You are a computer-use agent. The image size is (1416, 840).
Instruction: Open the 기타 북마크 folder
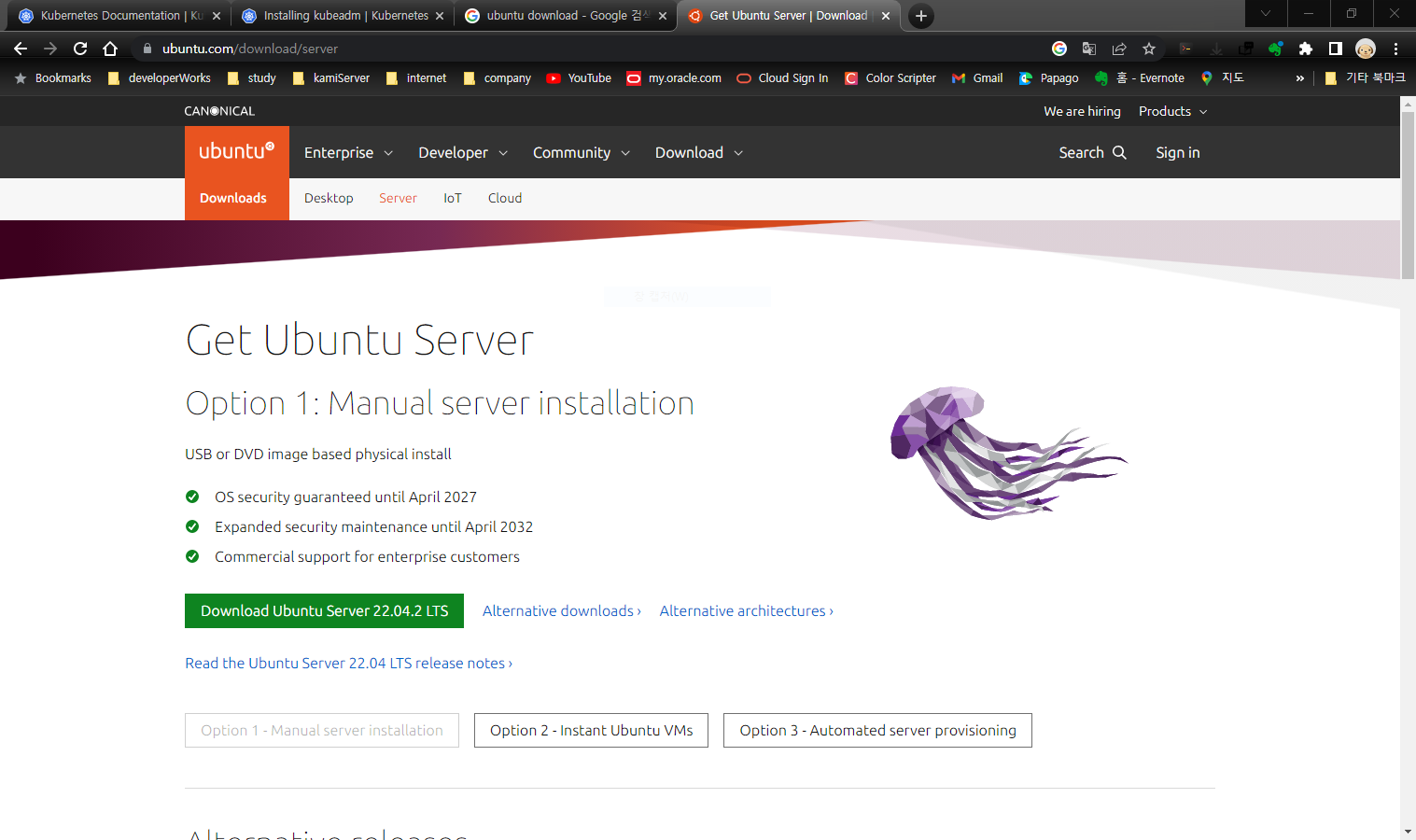pos(1365,78)
